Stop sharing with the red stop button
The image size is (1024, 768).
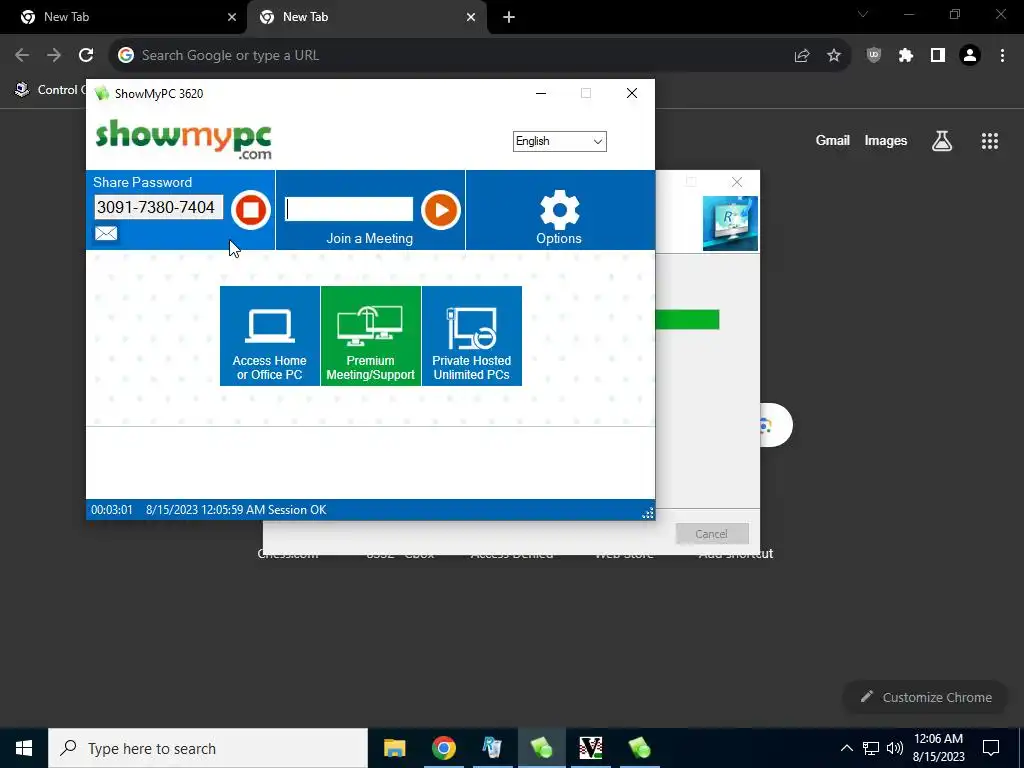pos(251,210)
